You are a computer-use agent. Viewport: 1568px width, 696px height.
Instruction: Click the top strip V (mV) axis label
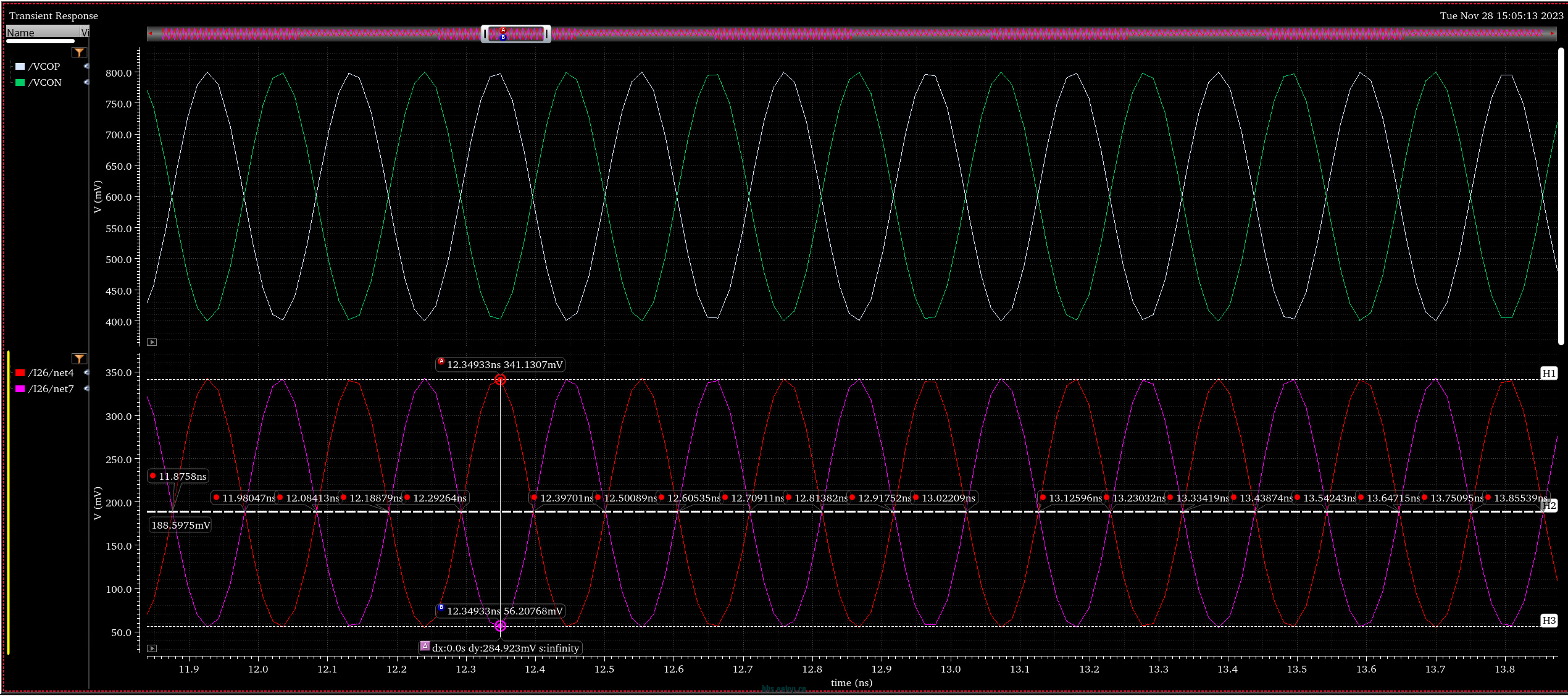(x=97, y=197)
